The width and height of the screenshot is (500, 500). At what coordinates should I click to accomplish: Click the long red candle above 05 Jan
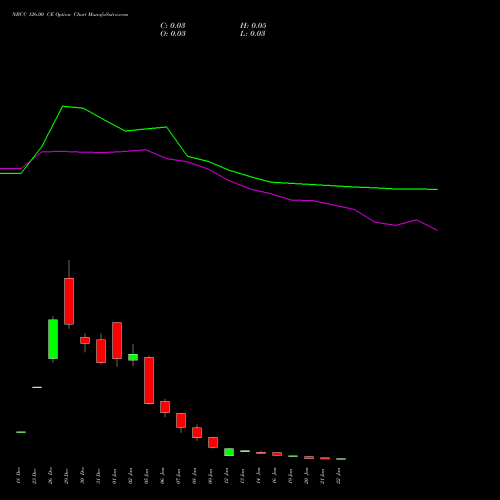click(149, 380)
